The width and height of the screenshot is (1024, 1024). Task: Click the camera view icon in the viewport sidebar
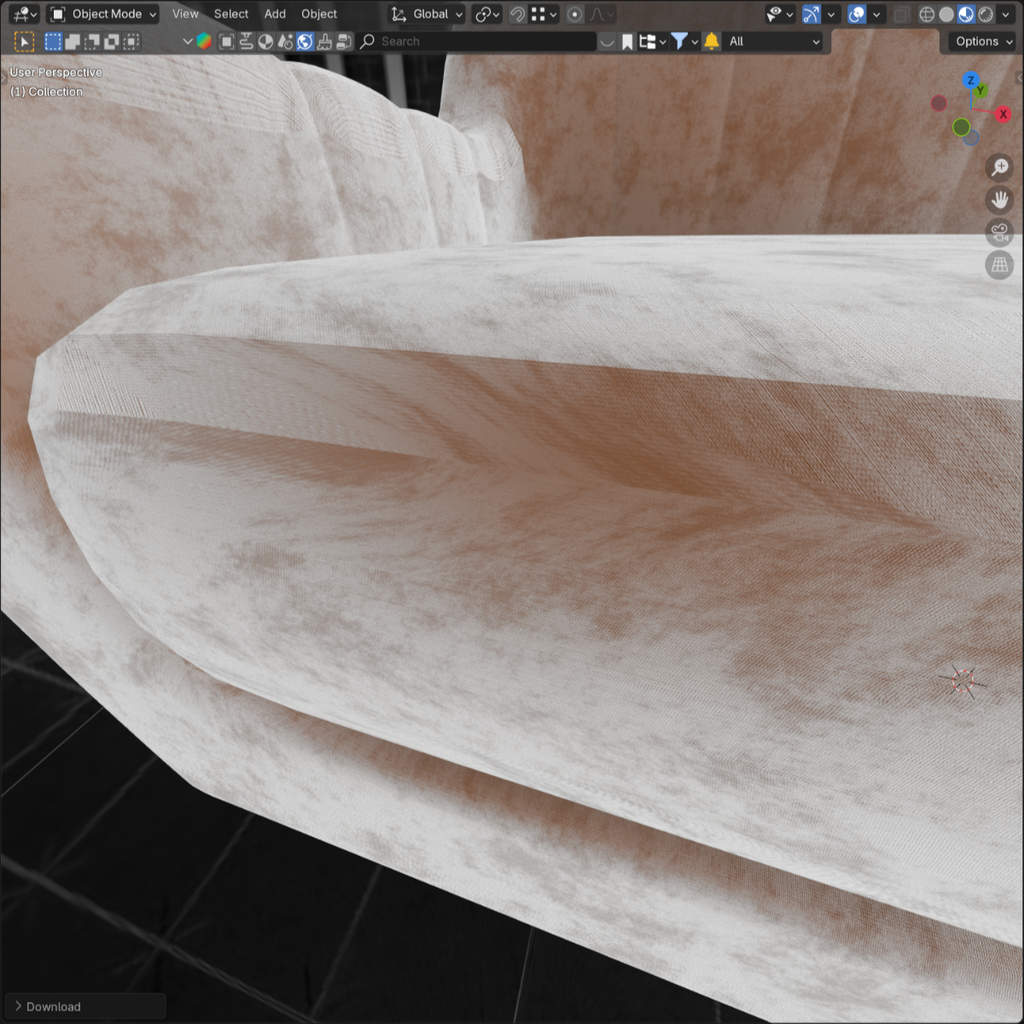point(999,232)
